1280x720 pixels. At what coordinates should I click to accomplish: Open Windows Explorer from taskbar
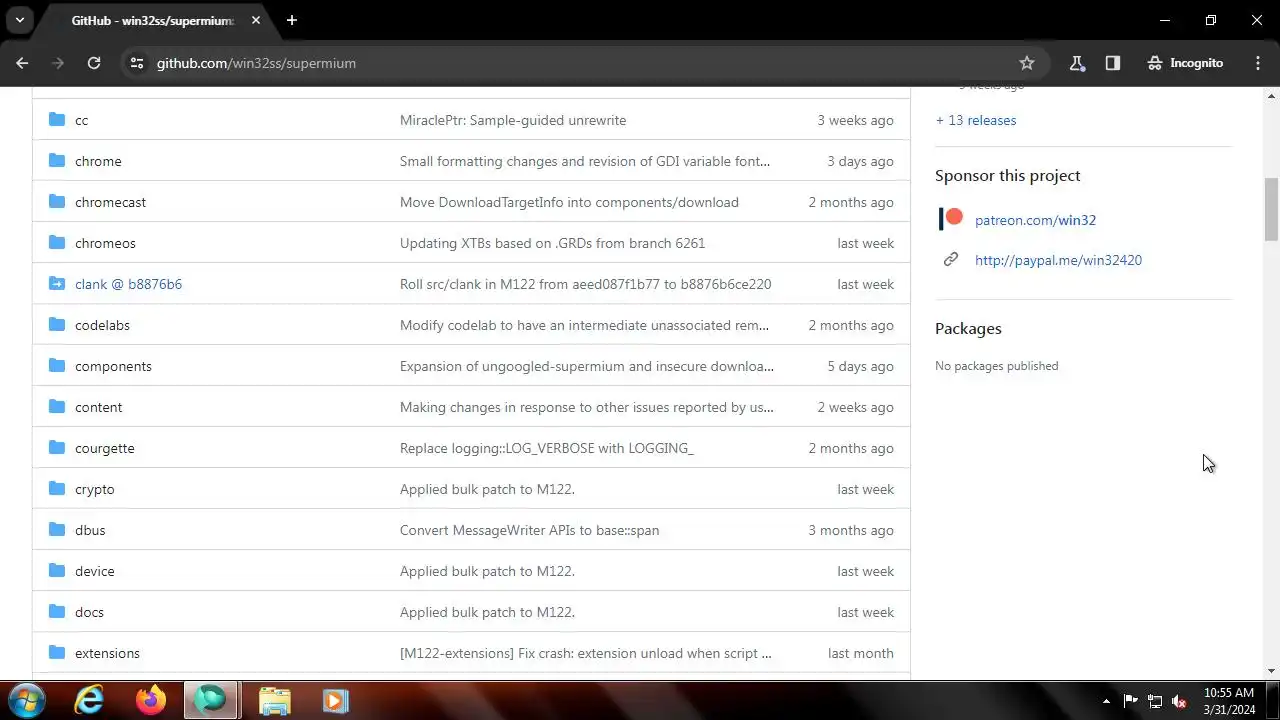coord(274,700)
